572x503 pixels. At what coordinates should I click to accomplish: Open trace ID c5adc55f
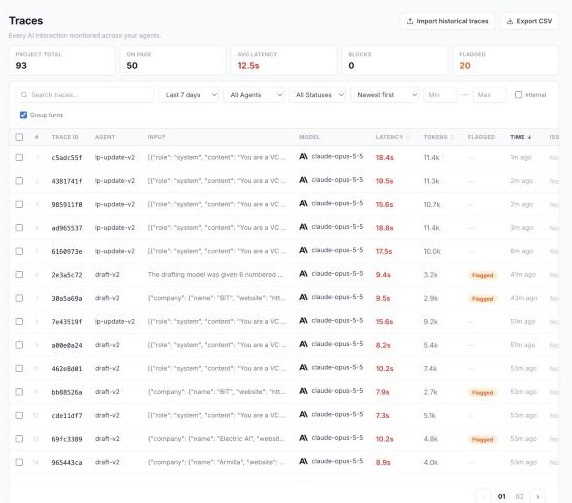67,158
